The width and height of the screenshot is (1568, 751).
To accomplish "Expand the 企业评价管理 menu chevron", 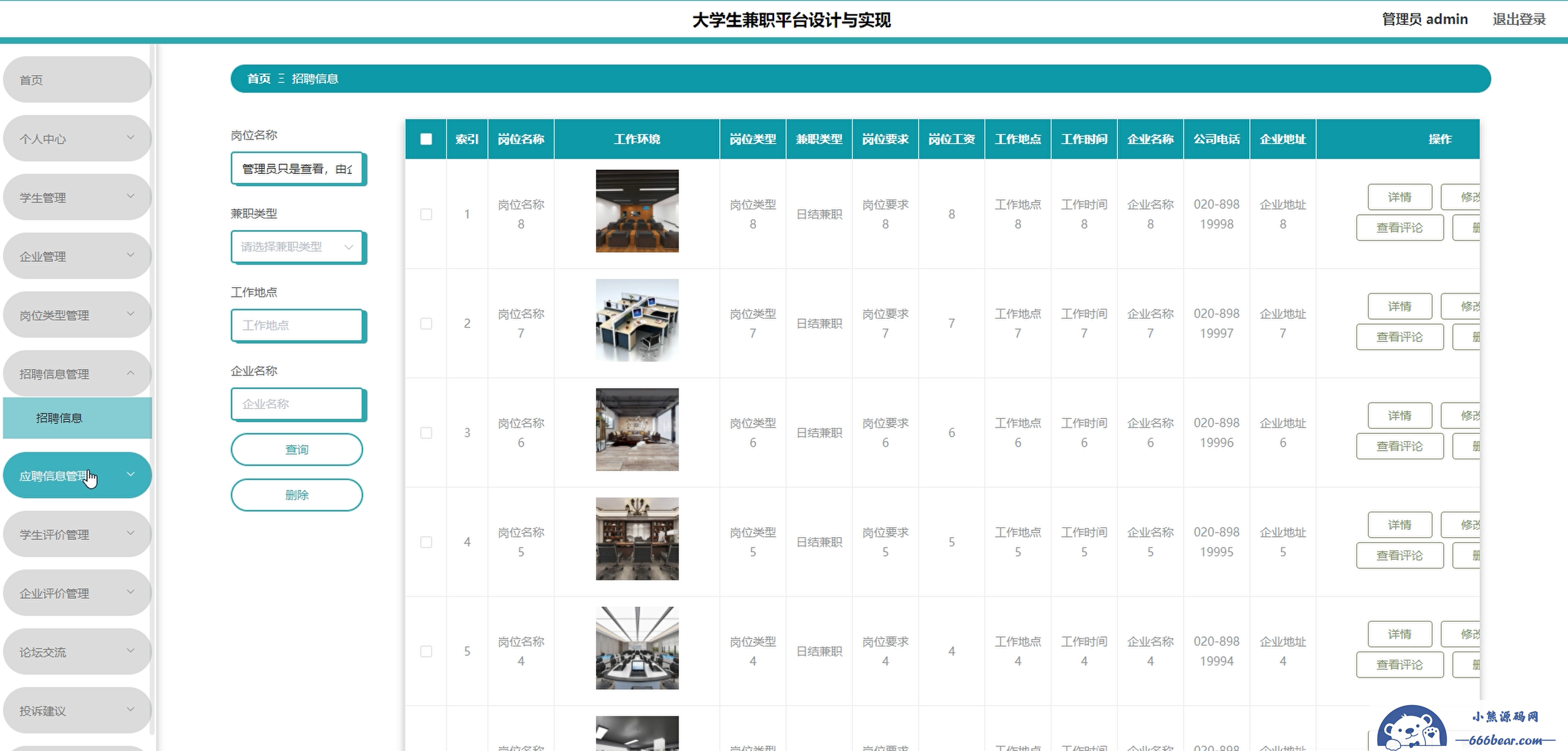I will [x=130, y=591].
